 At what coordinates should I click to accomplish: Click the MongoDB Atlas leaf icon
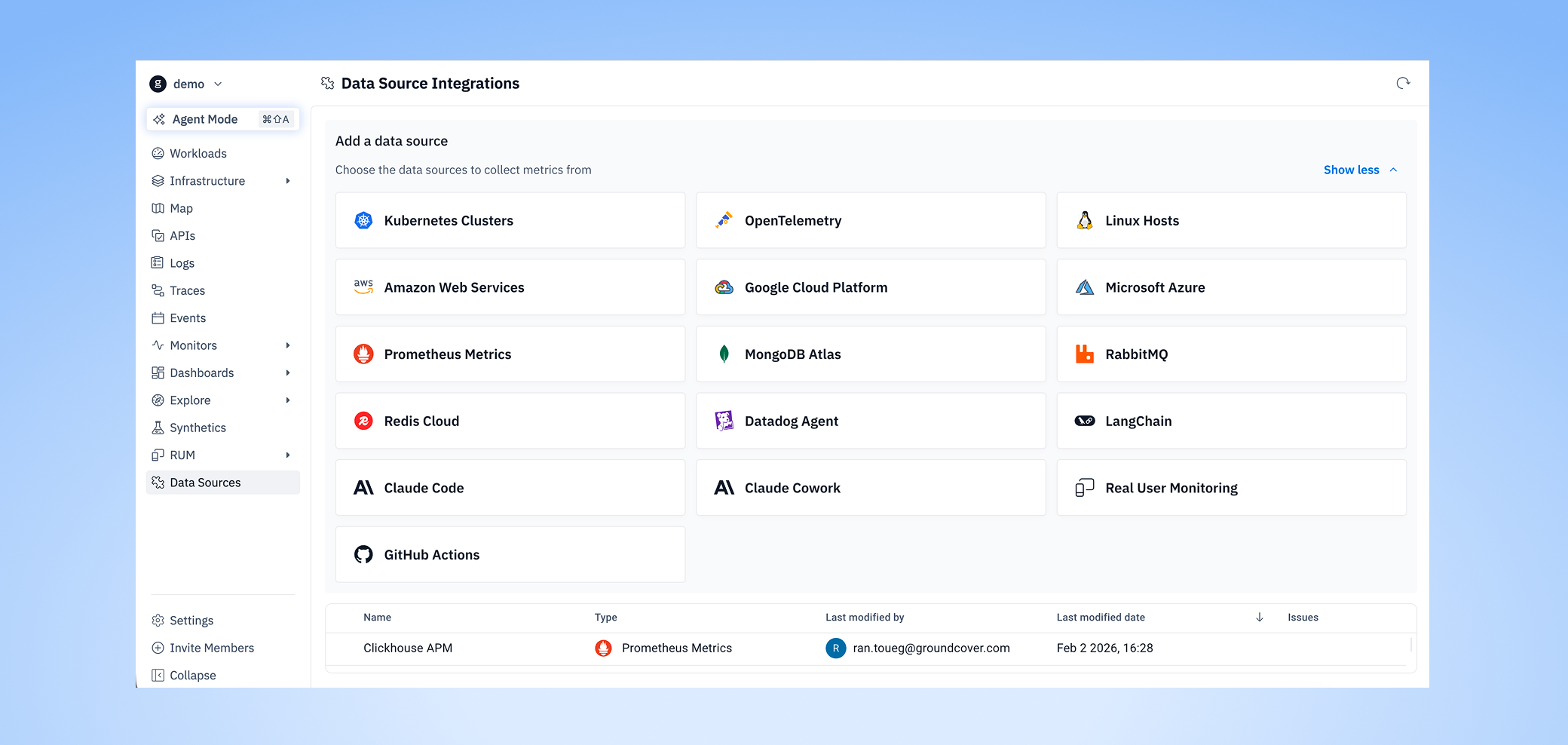coord(724,354)
